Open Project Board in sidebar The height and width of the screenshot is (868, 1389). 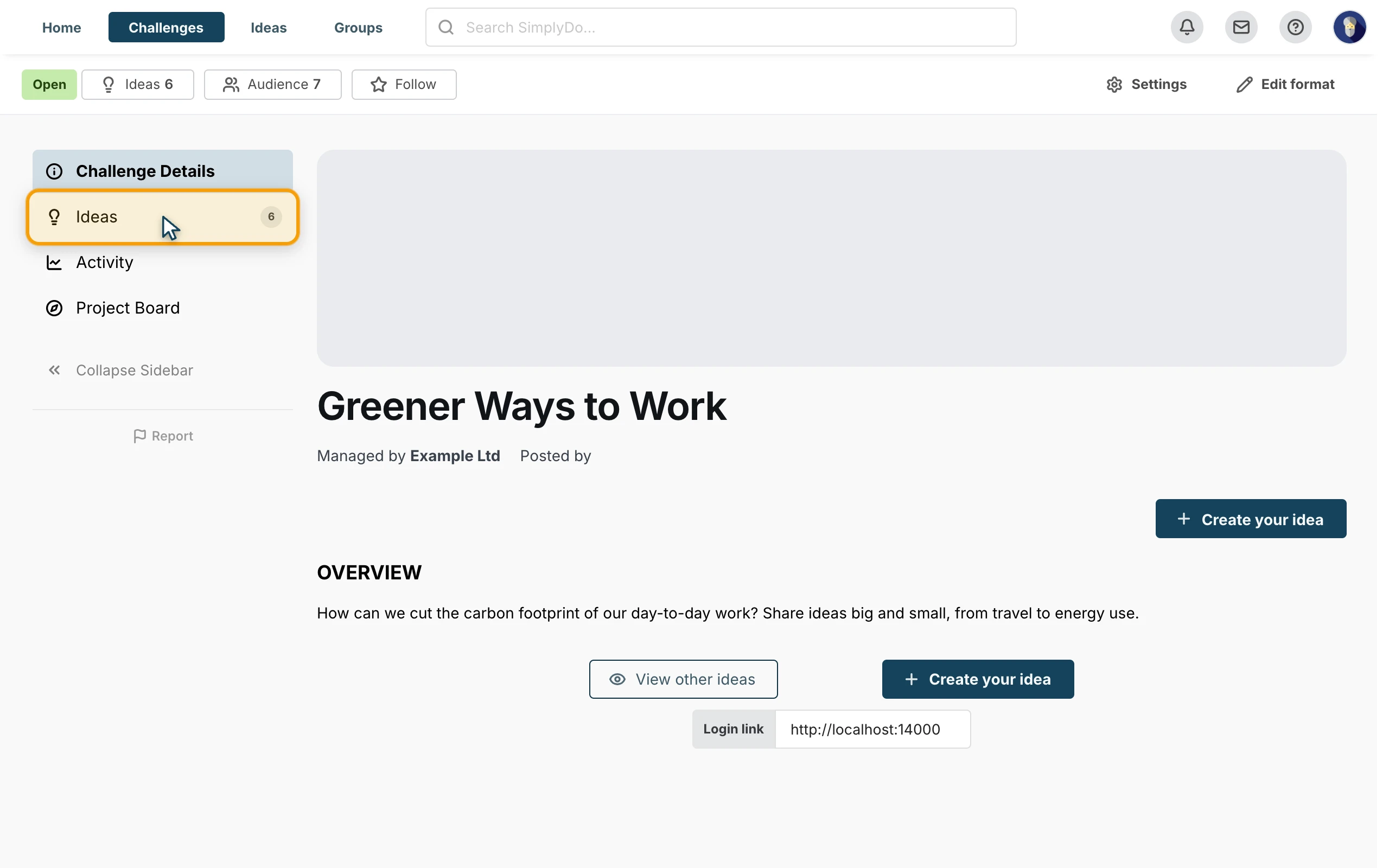pyautogui.click(x=162, y=308)
